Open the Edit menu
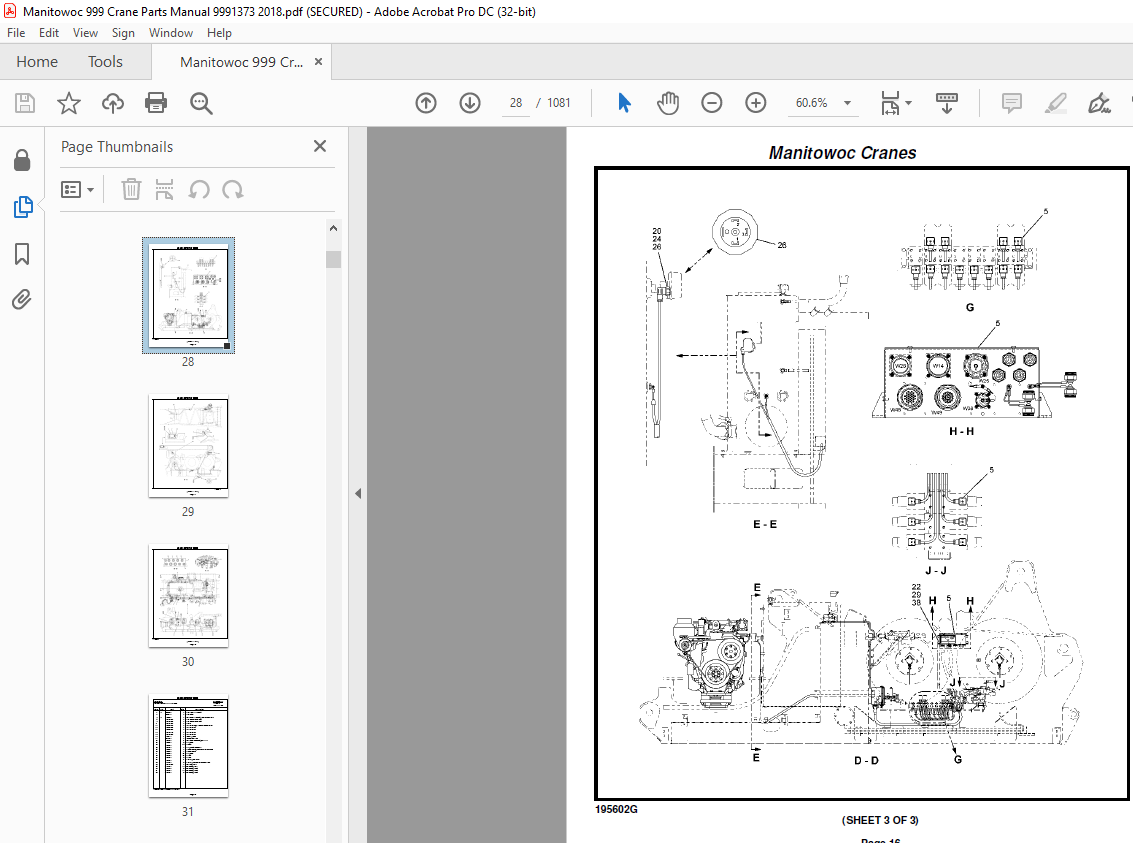1133x843 pixels. click(x=49, y=33)
